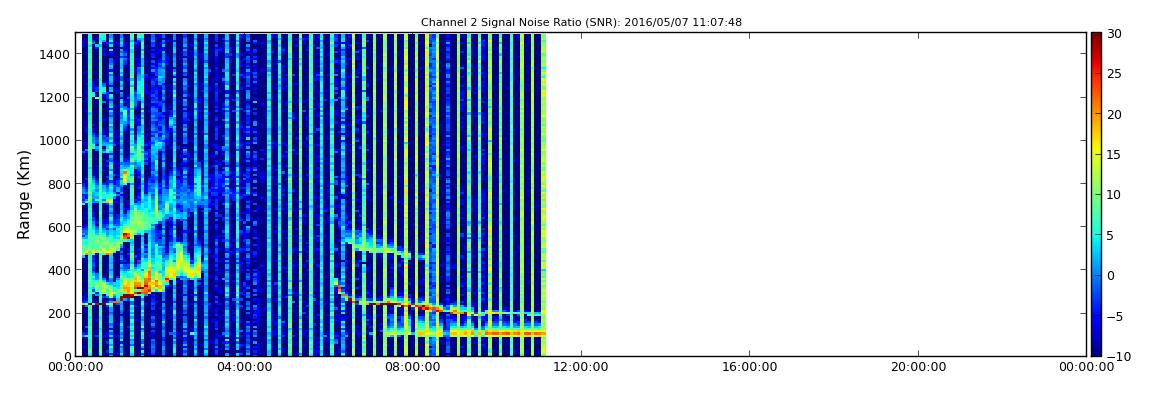This screenshot has width=1150, height=407.
Task: Click the 04:00:00 time axis label
Action: coord(244,367)
